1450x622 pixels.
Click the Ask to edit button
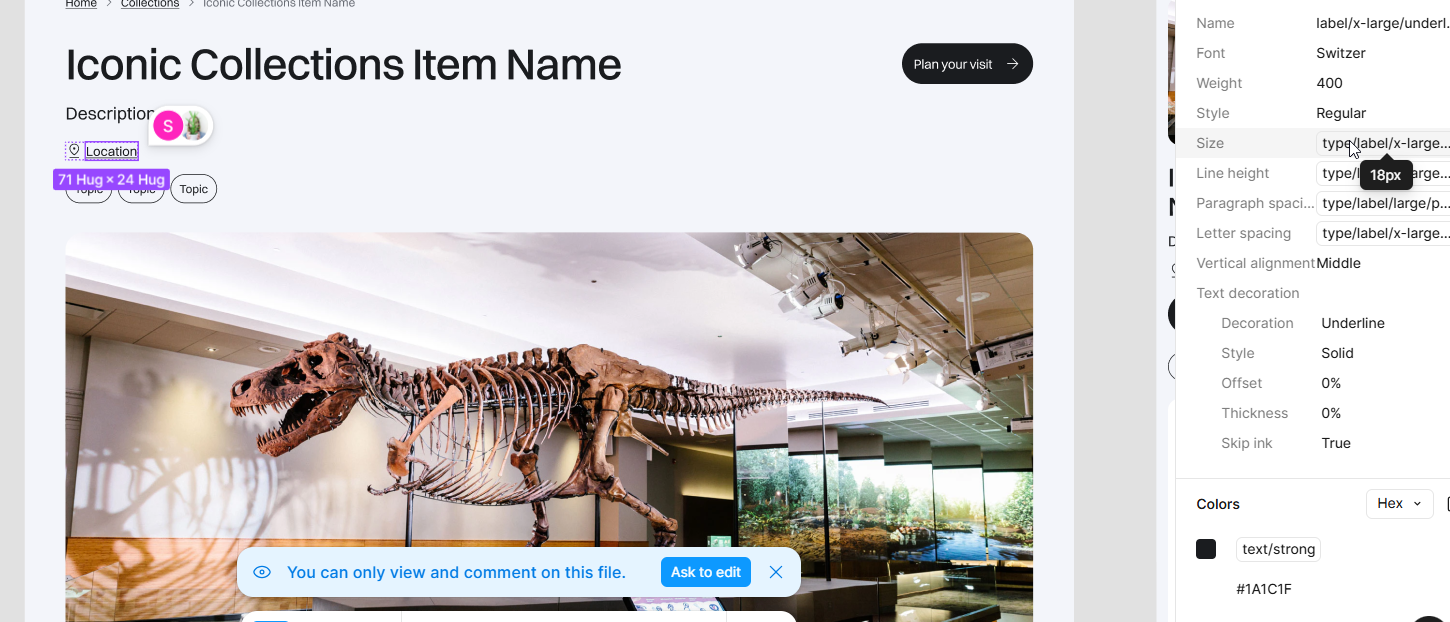[706, 572]
